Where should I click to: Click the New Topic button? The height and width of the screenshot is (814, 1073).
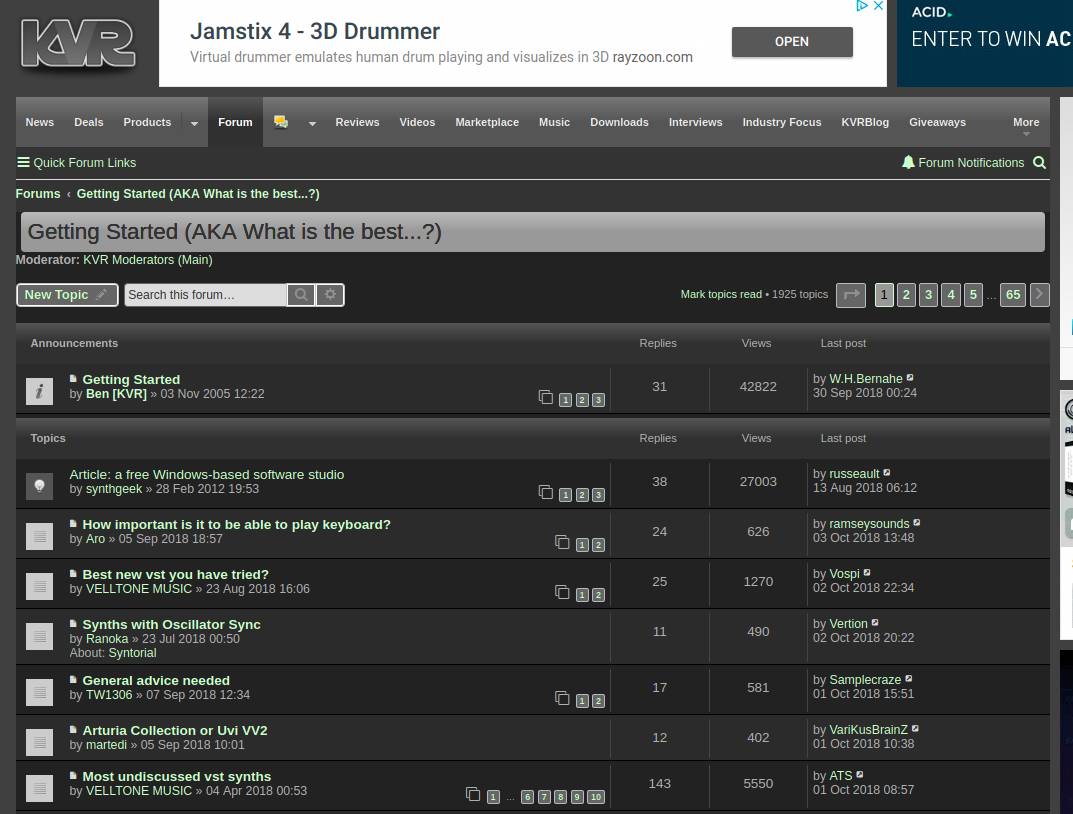coord(67,295)
